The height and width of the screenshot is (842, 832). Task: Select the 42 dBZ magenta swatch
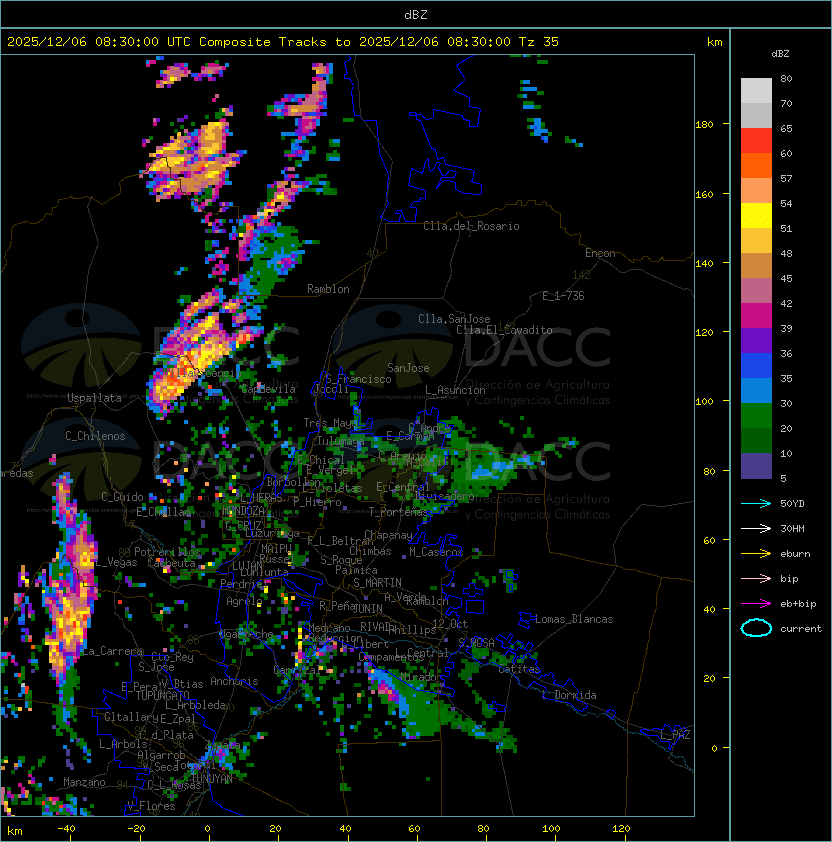pyautogui.click(x=756, y=316)
